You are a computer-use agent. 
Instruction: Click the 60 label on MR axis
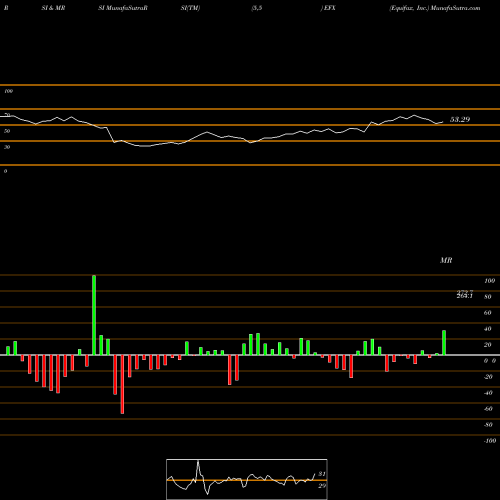point(488,313)
